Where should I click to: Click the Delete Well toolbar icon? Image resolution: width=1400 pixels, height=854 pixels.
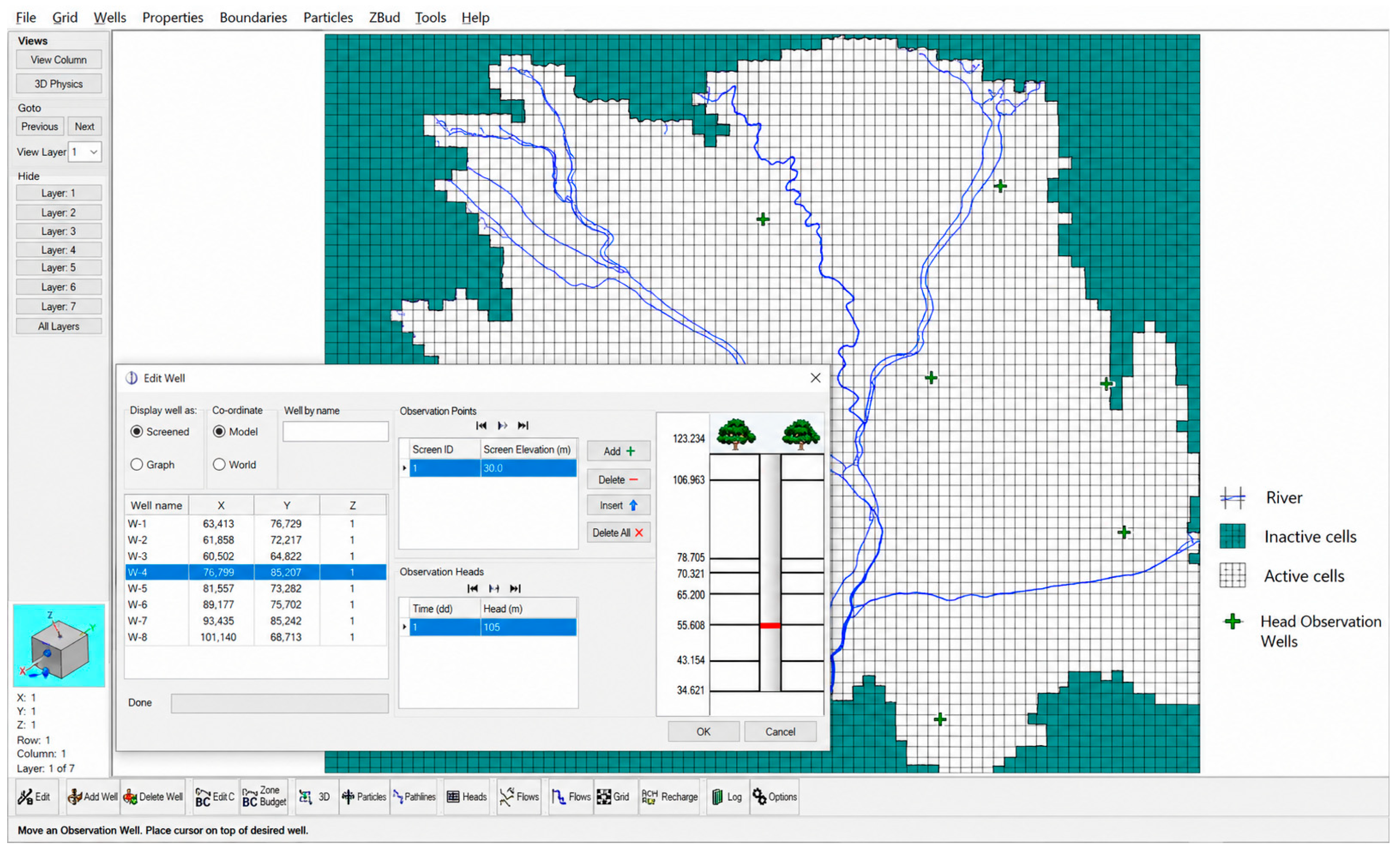[x=153, y=797]
